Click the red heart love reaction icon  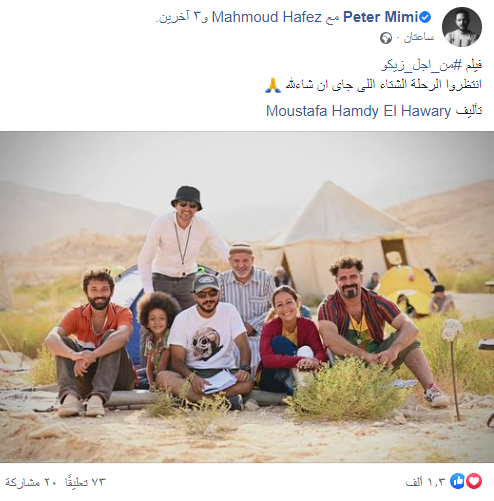pos(474,481)
